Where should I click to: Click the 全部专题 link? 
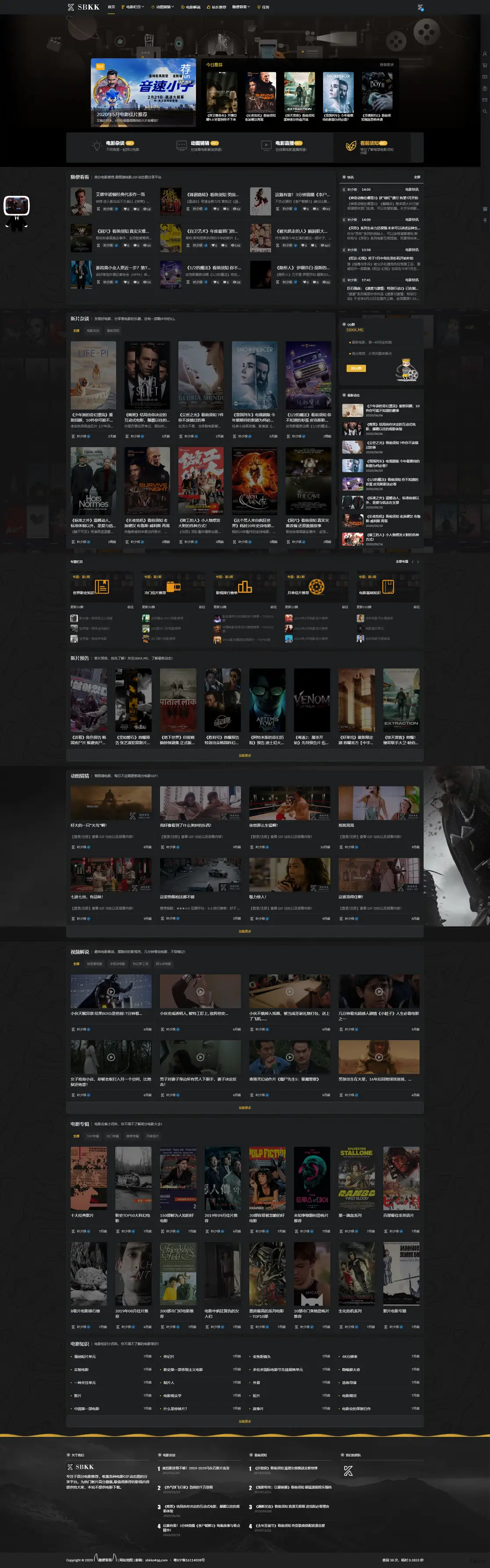(402, 562)
